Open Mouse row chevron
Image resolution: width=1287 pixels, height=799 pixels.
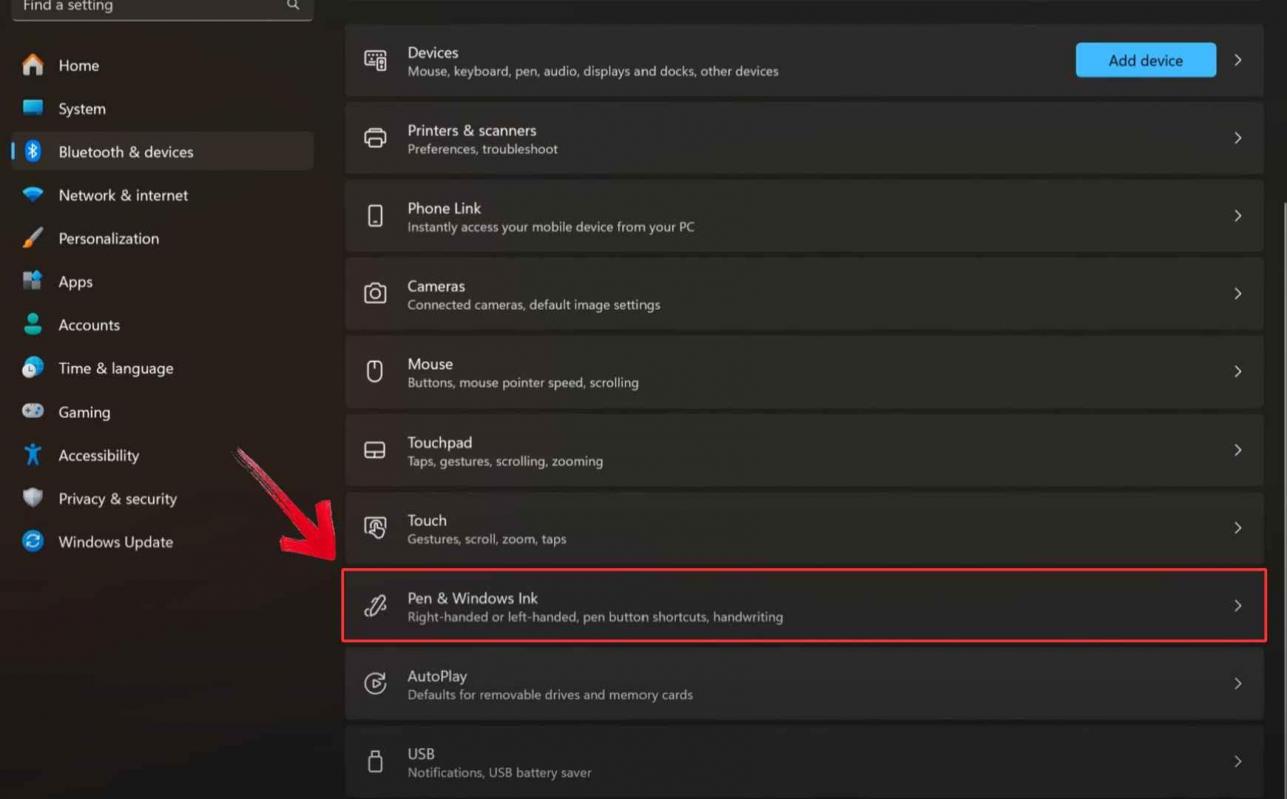1238,371
